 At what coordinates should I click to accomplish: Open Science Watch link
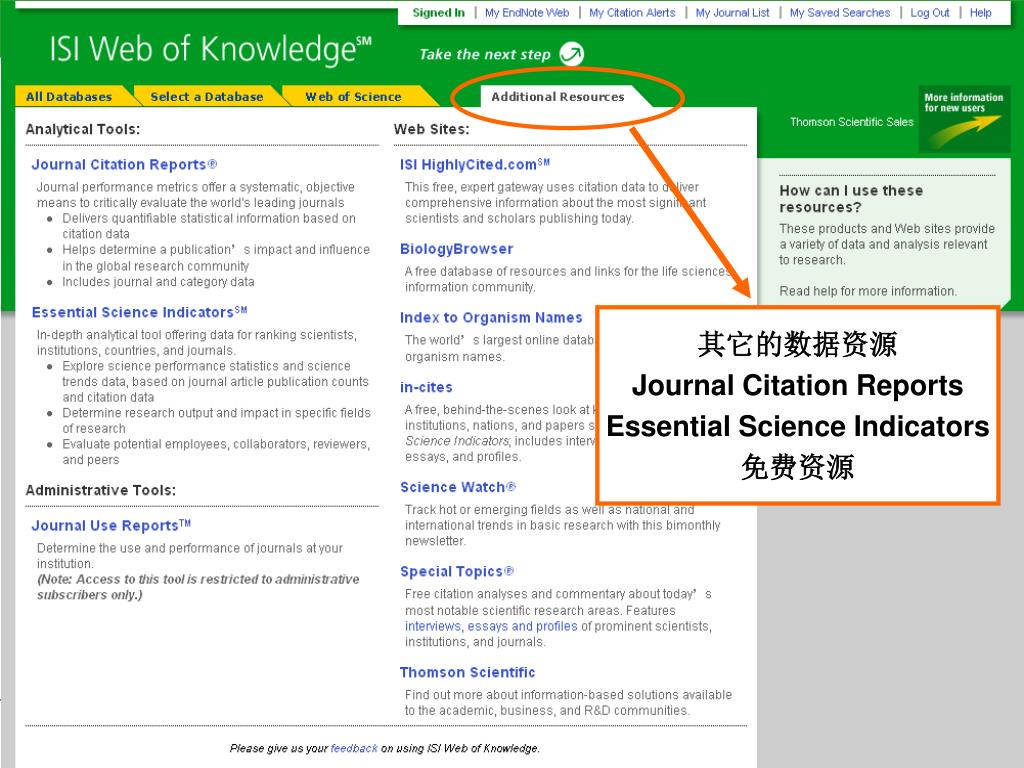[458, 487]
